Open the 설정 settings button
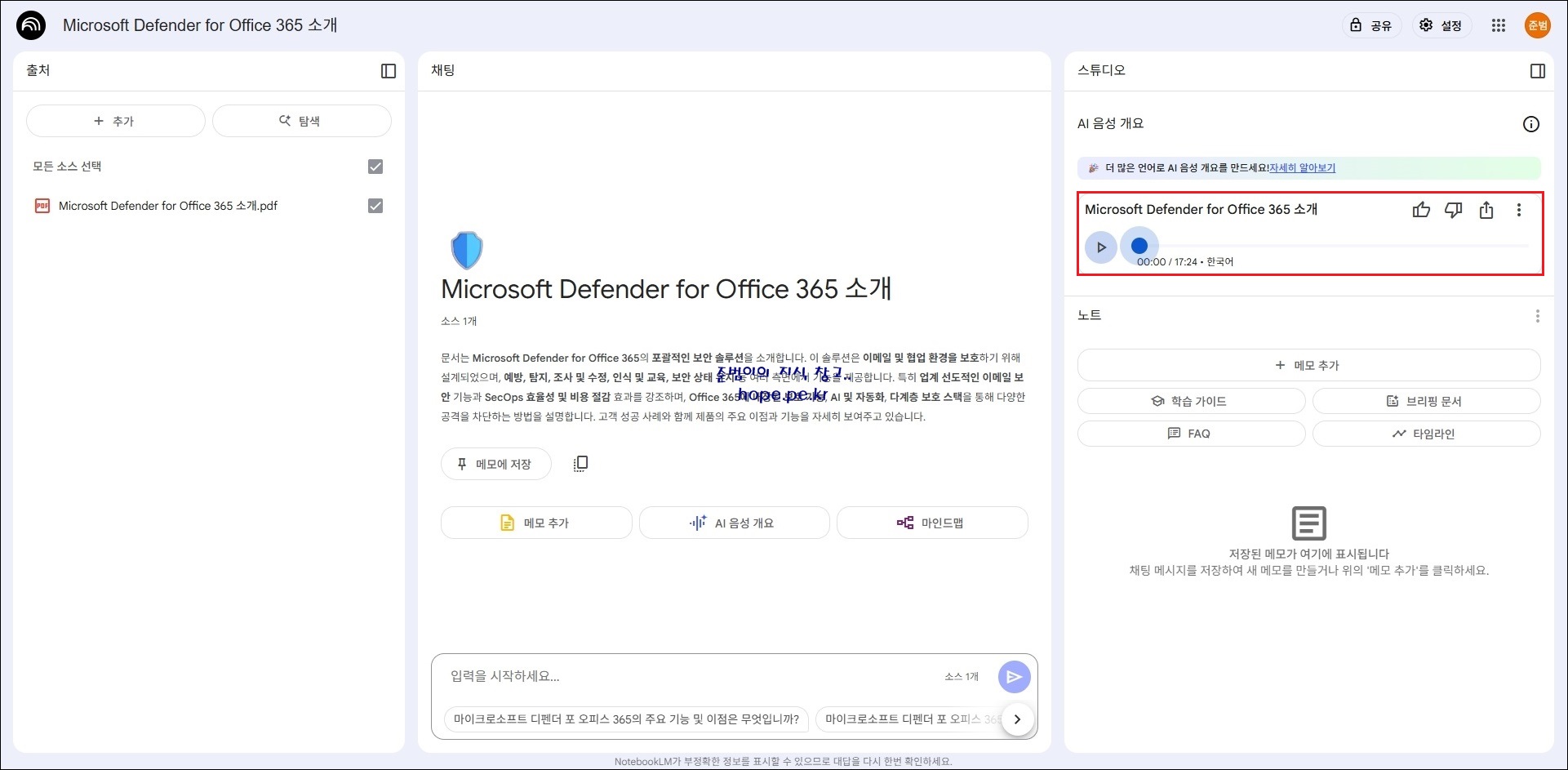1568x770 pixels. pos(1441,25)
